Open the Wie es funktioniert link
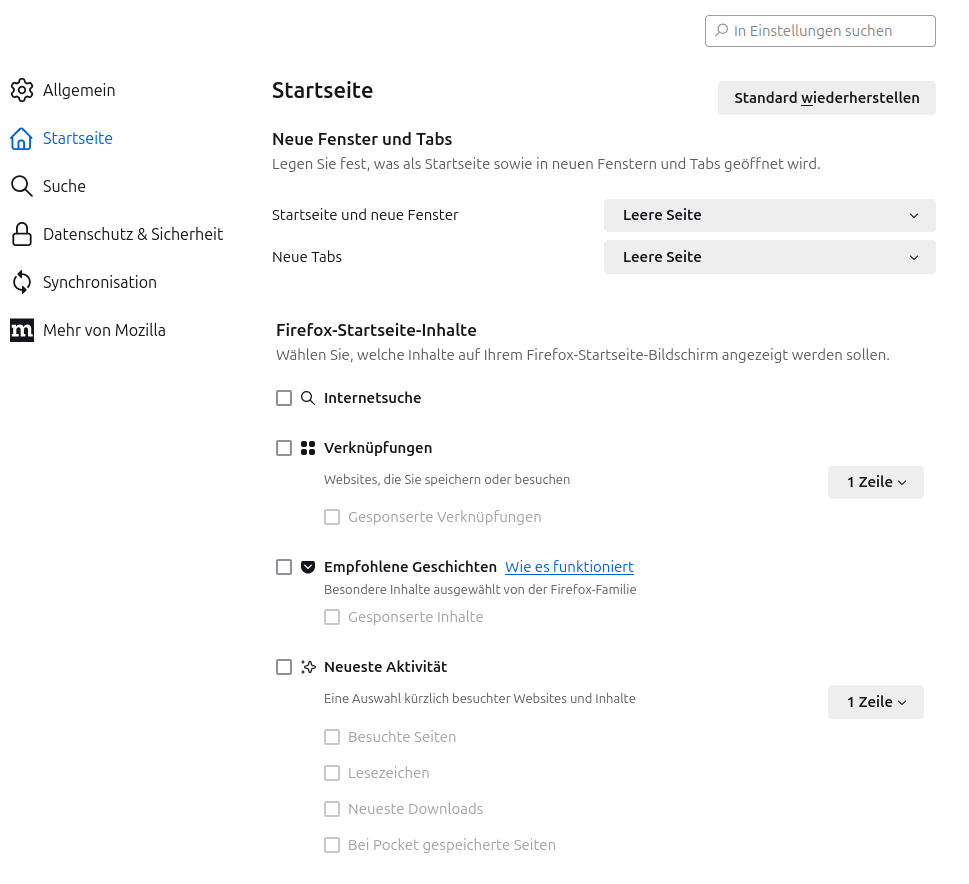This screenshot has height=884, width=969. pos(569,567)
